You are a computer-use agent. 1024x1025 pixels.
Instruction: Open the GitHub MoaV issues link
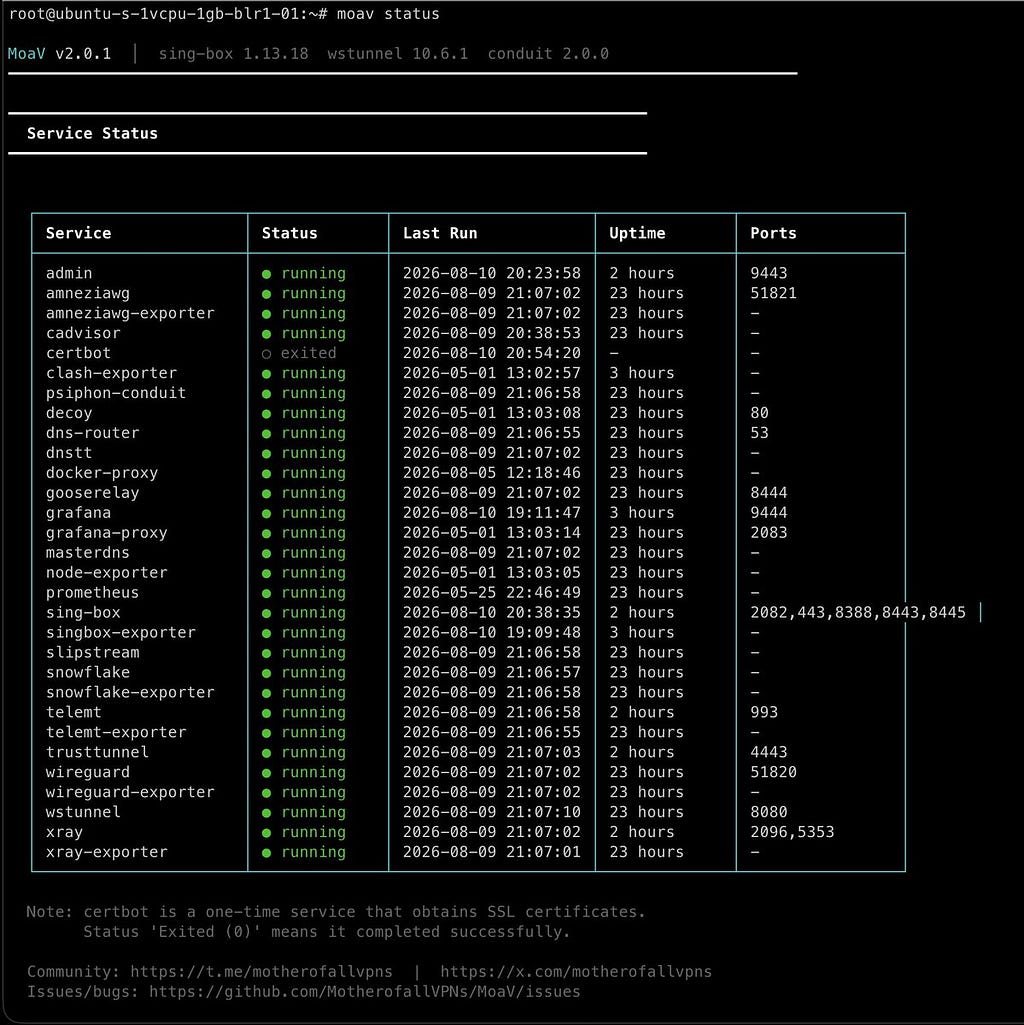[x=364, y=992]
